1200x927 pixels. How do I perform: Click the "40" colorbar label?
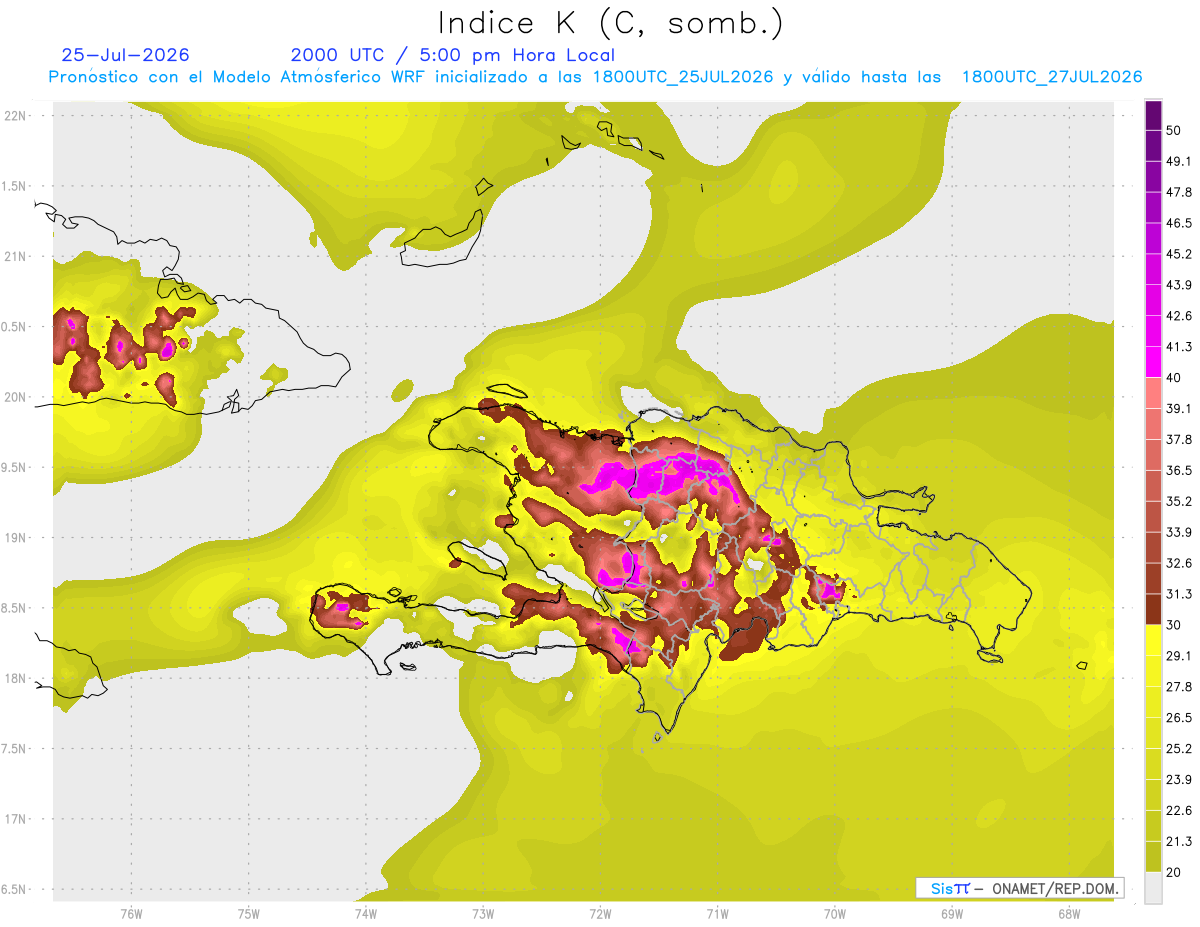(1174, 378)
